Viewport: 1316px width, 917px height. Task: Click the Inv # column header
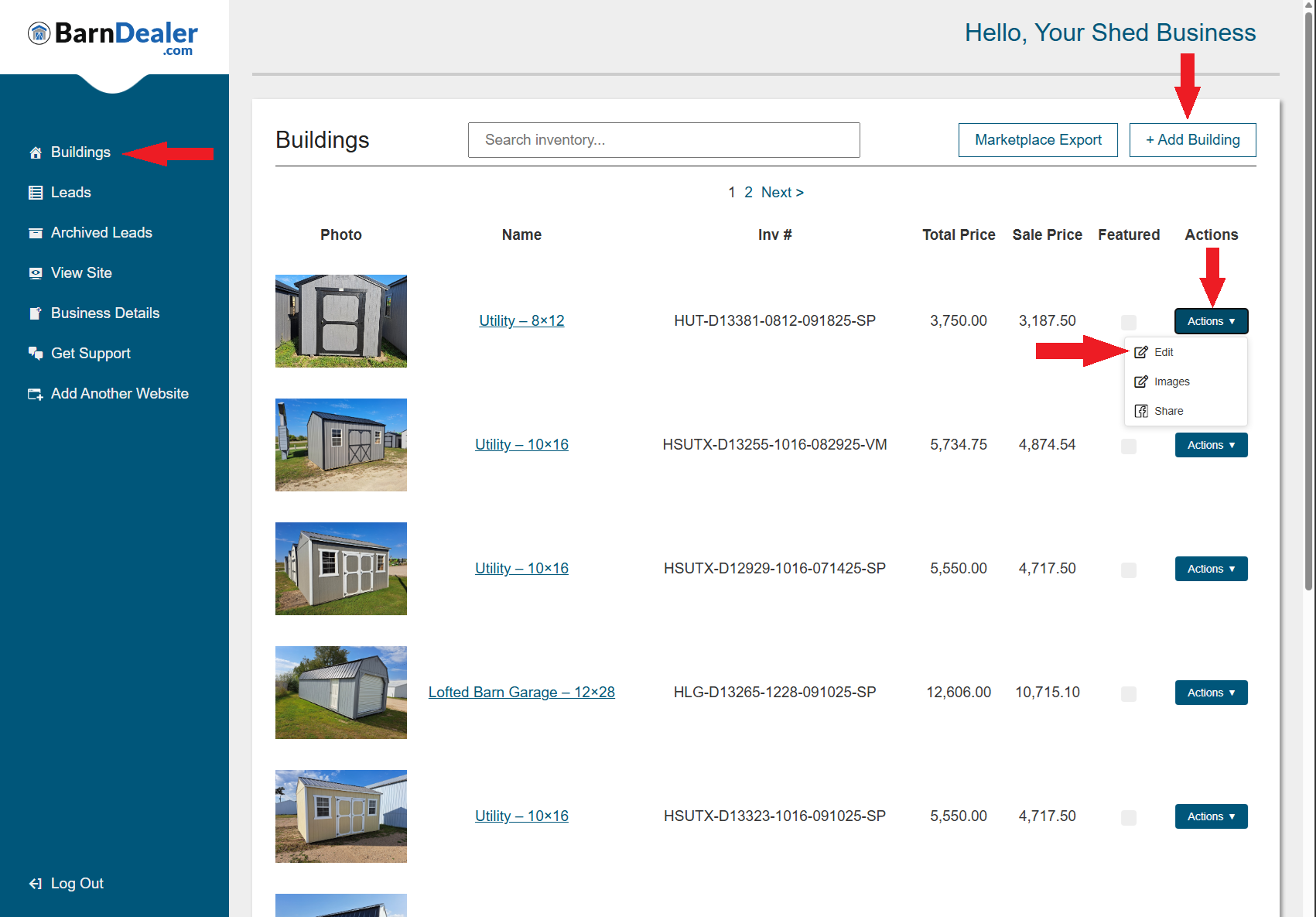click(x=774, y=235)
